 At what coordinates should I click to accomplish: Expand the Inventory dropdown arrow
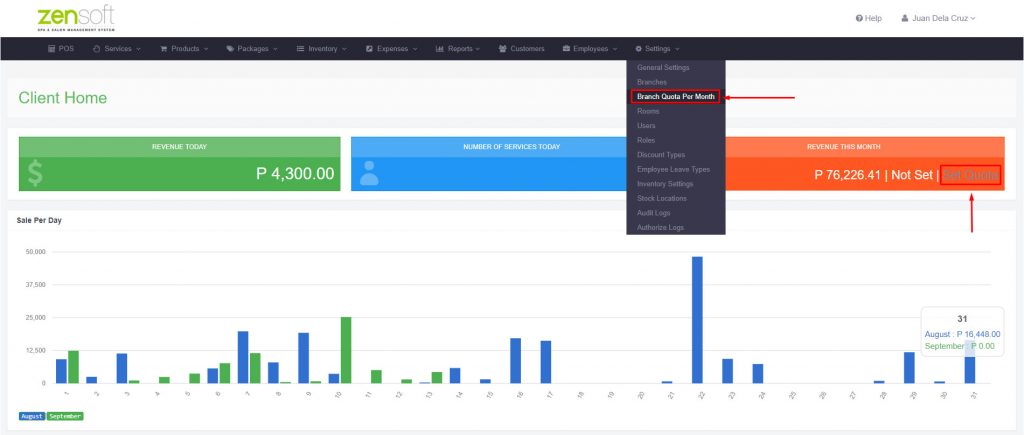tap(344, 49)
